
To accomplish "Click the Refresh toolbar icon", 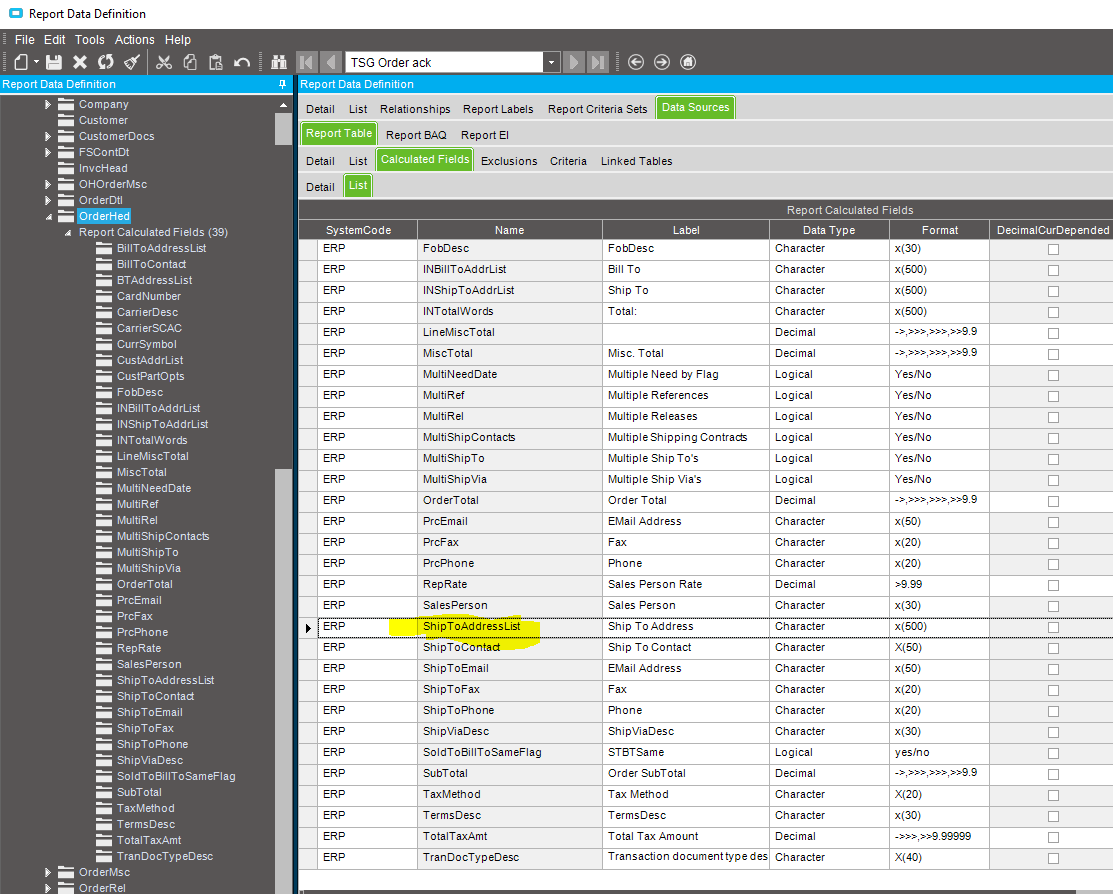I will coord(105,62).
